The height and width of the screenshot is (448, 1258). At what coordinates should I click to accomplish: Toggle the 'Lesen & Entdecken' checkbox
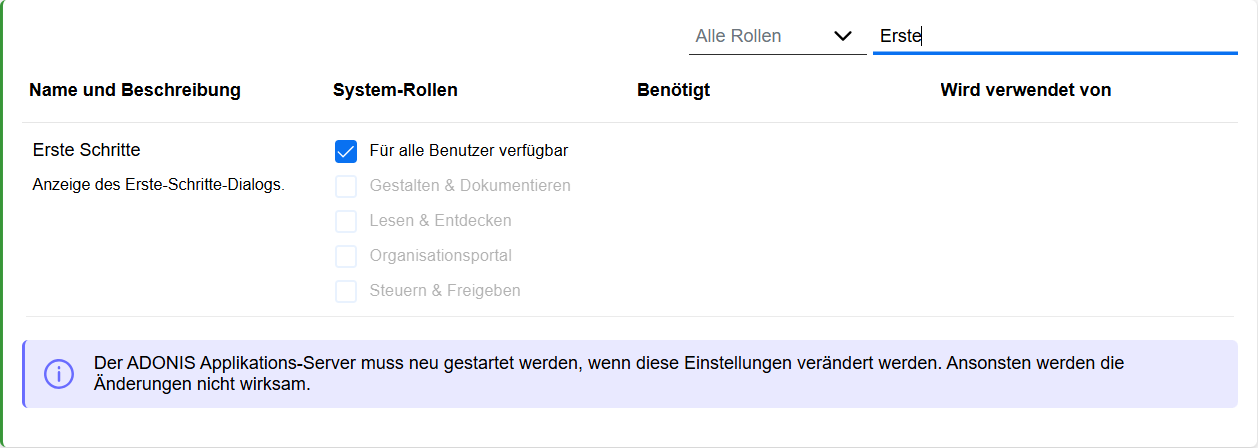click(x=346, y=221)
